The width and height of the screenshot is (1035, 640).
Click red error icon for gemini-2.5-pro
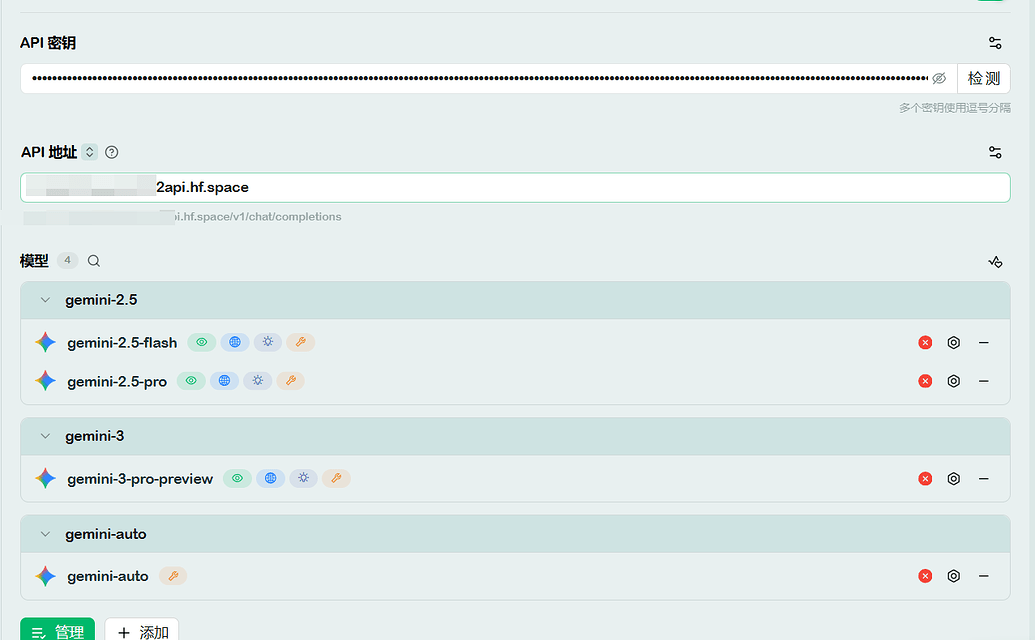pos(925,381)
